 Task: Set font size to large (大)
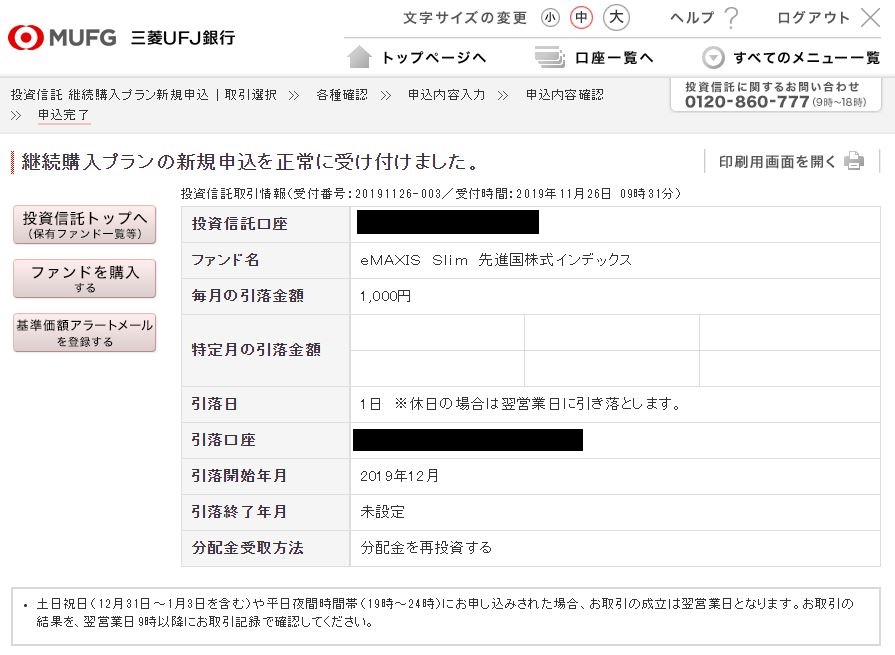pyautogui.click(x=616, y=18)
